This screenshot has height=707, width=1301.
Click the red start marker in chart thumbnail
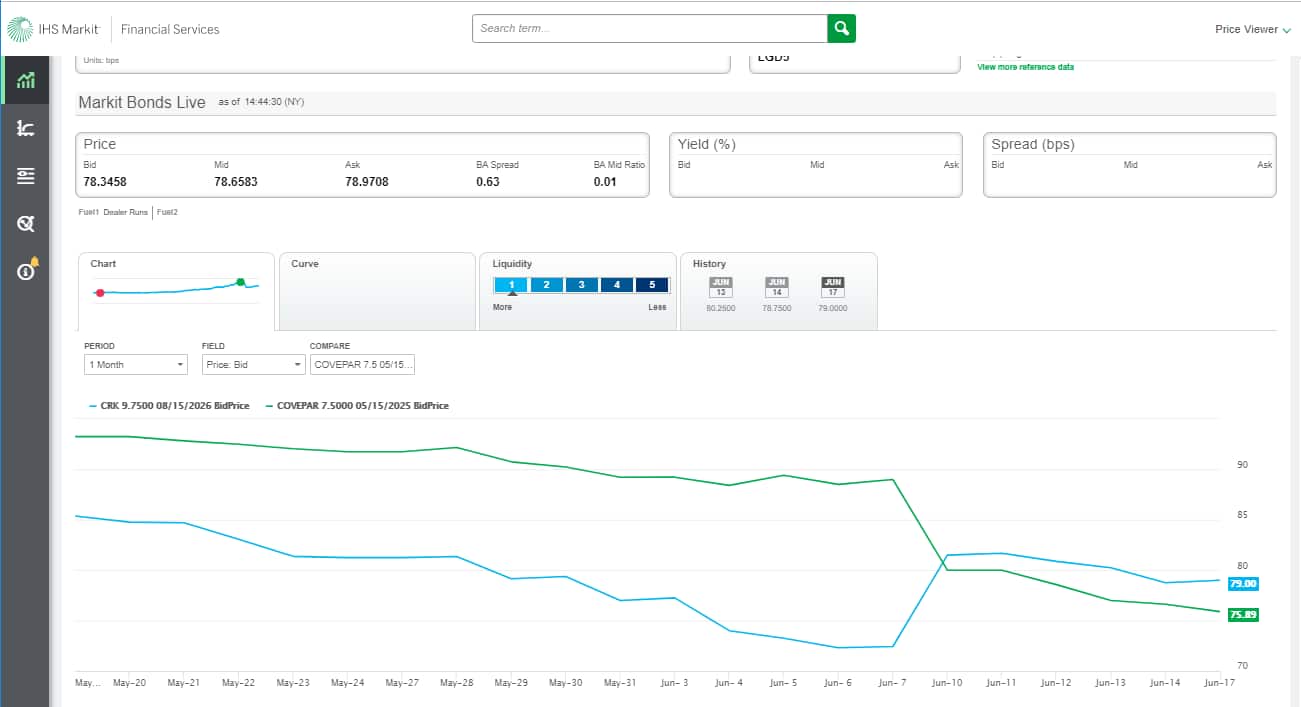click(x=99, y=293)
